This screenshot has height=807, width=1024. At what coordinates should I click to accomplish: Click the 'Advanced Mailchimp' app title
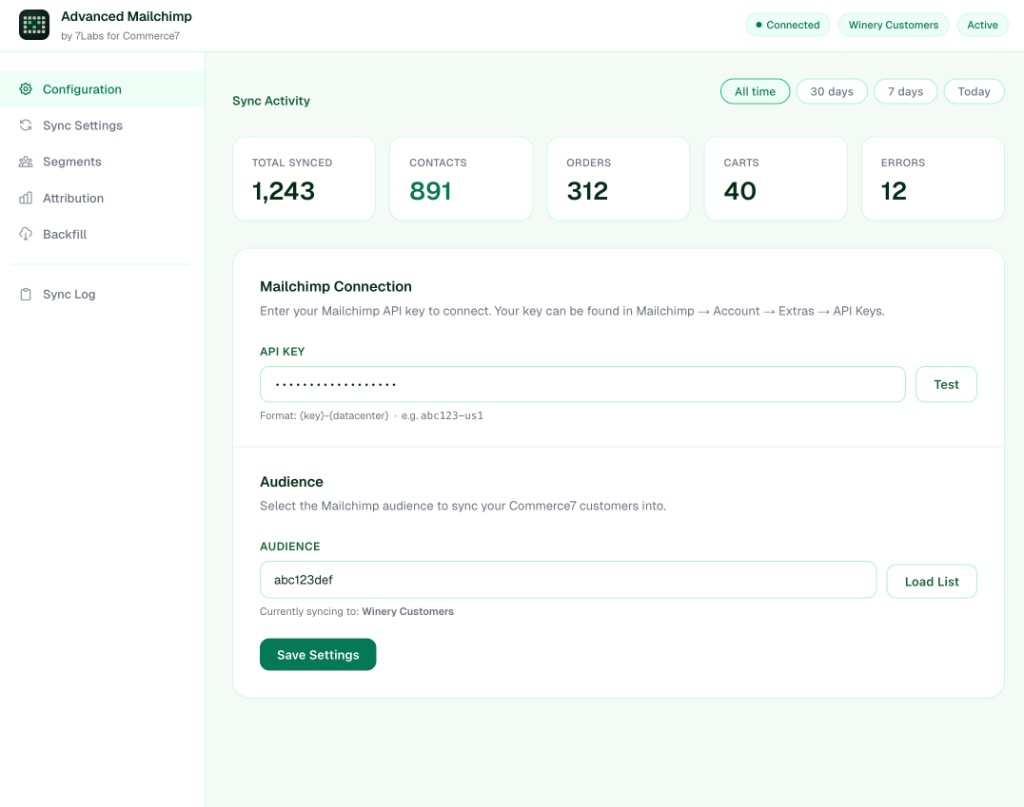coord(126,16)
